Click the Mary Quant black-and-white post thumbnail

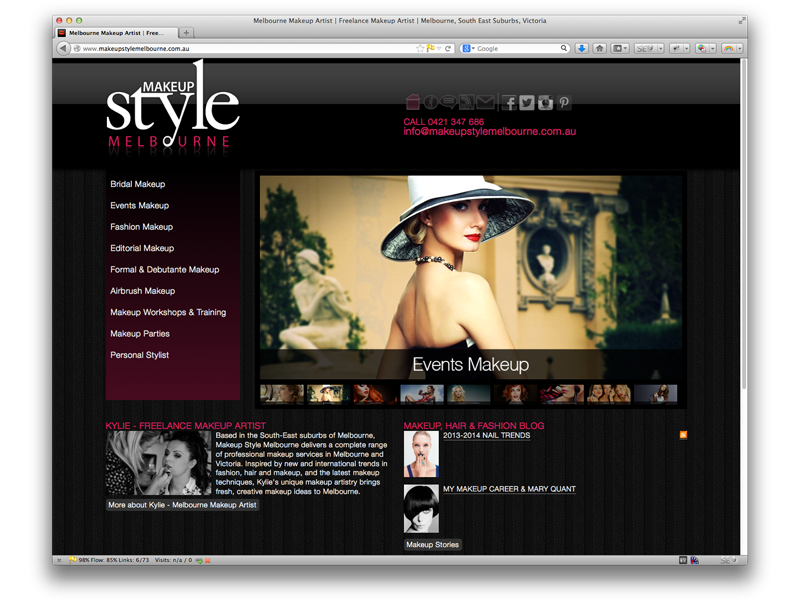pyautogui.click(x=421, y=509)
